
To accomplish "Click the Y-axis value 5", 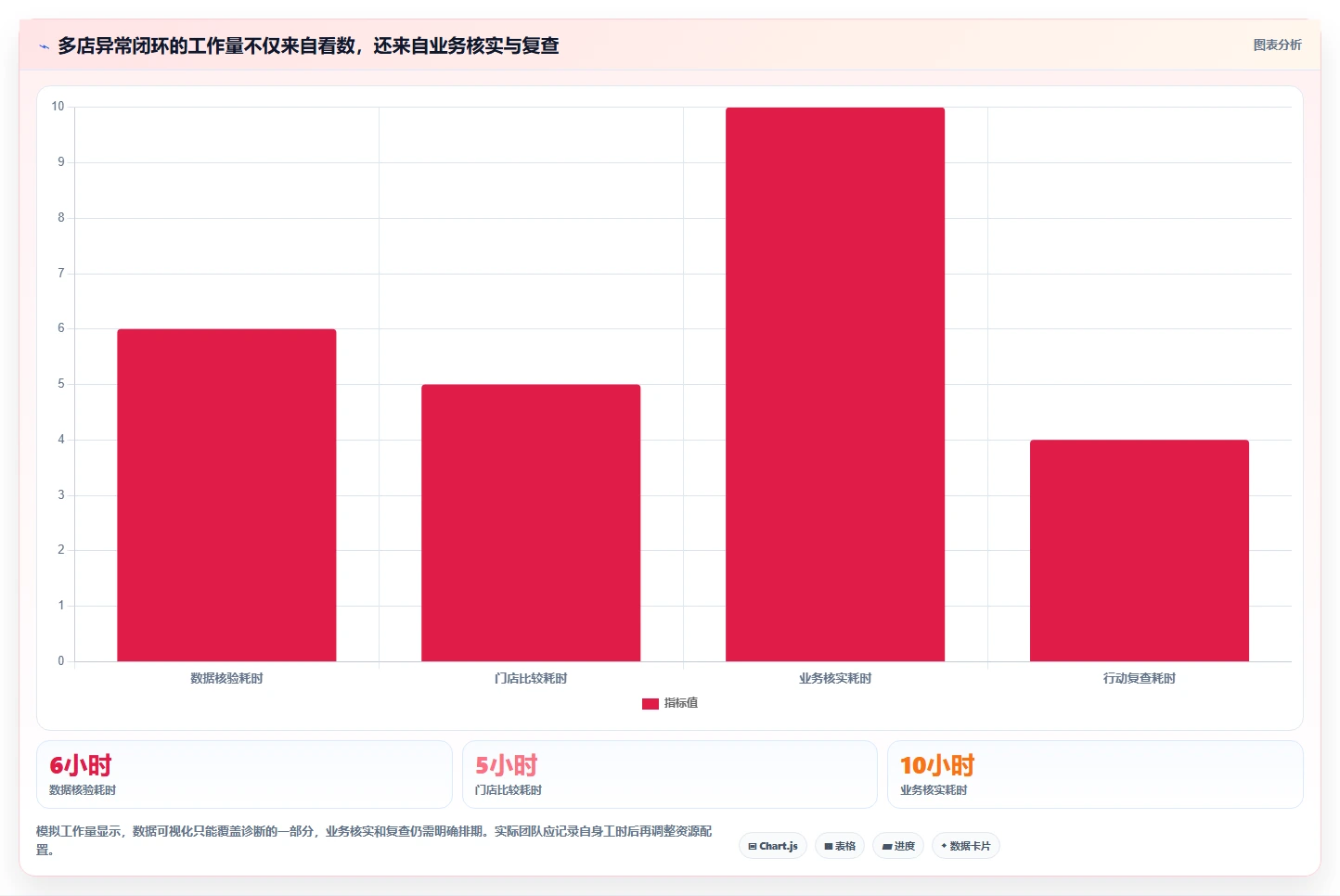I will coord(61,384).
